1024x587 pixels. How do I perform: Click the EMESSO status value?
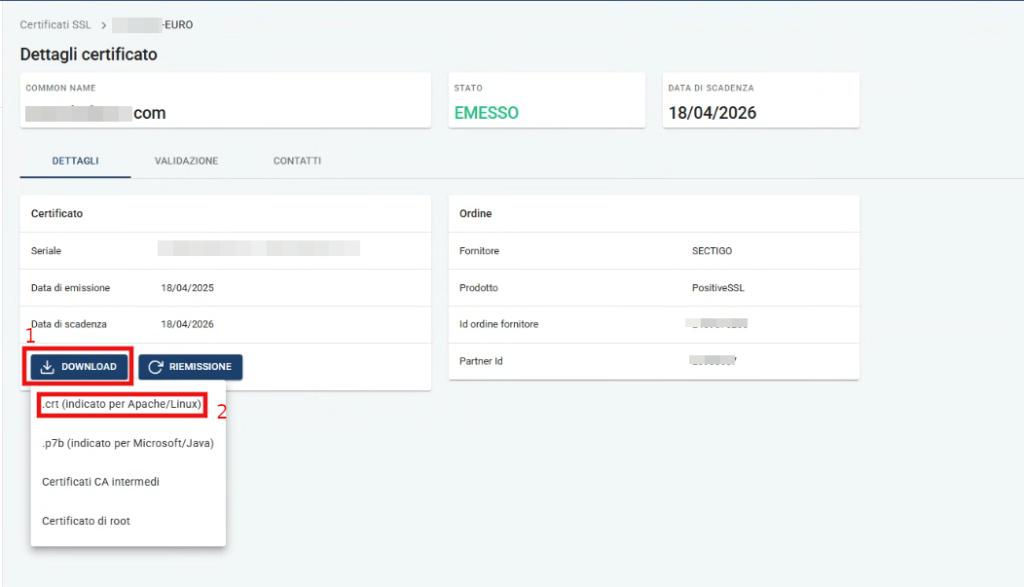(x=487, y=113)
